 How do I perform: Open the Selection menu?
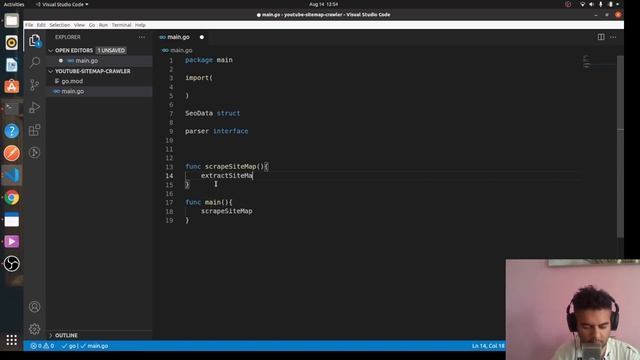coord(60,25)
